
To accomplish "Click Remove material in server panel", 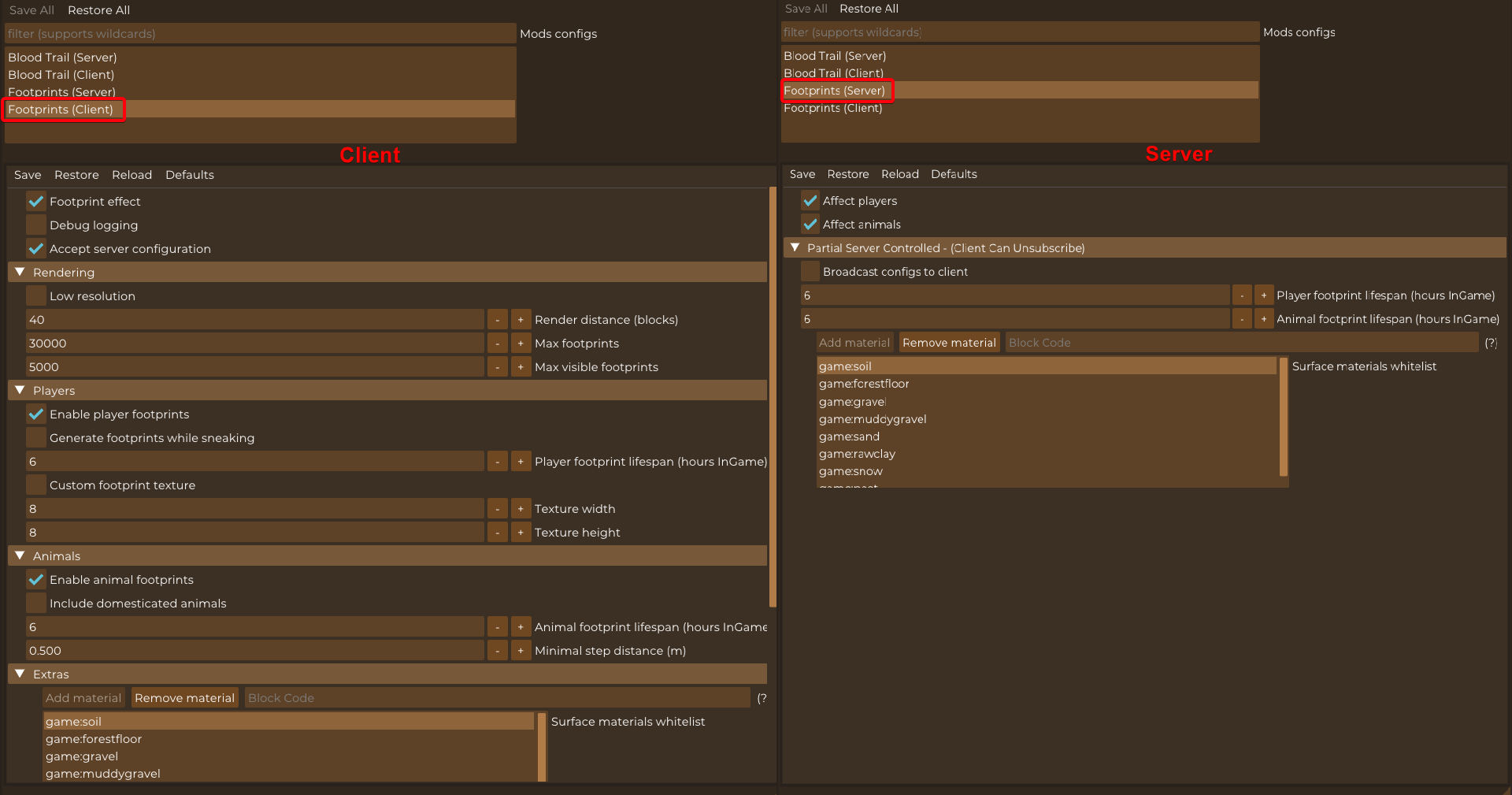I will coord(949,343).
